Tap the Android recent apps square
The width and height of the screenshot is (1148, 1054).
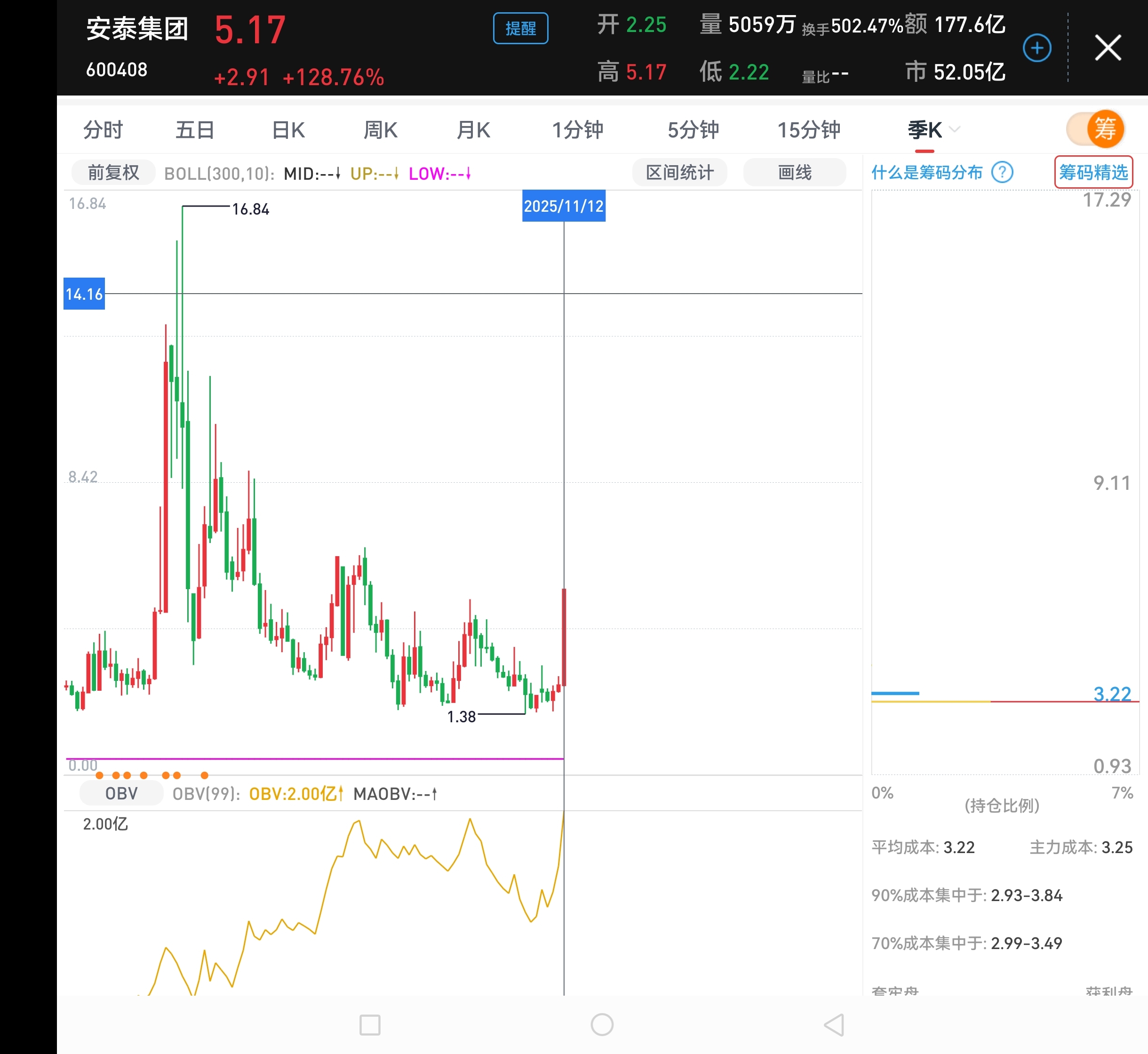(369, 1025)
